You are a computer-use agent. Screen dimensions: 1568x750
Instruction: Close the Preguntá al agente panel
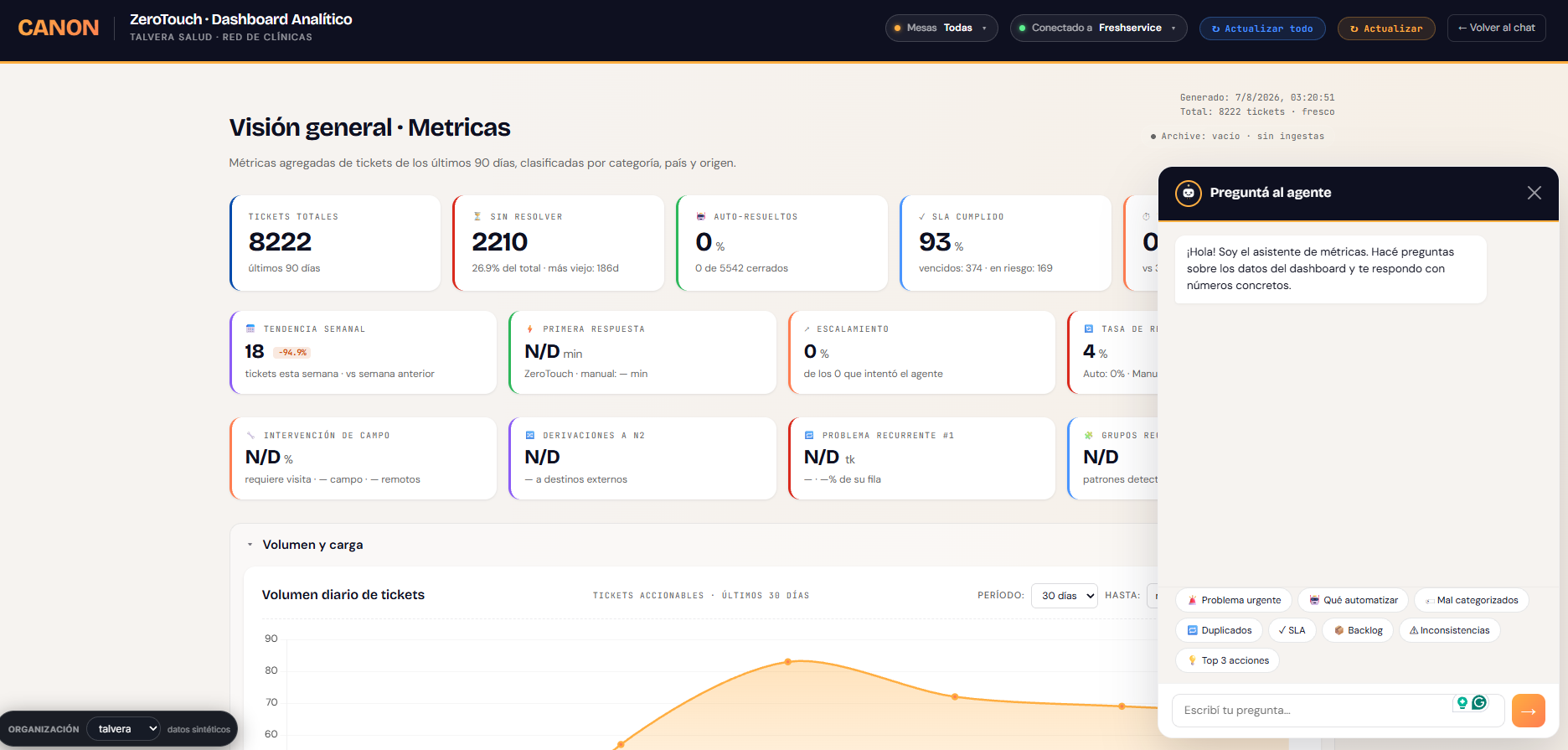pos(1534,193)
